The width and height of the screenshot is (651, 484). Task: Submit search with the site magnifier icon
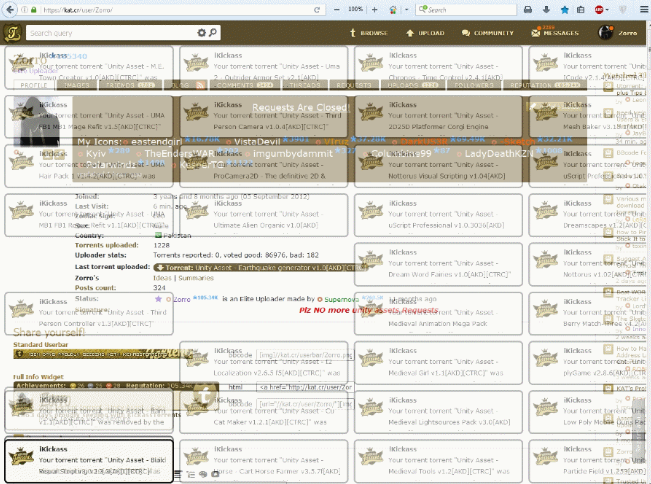pos(213,32)
